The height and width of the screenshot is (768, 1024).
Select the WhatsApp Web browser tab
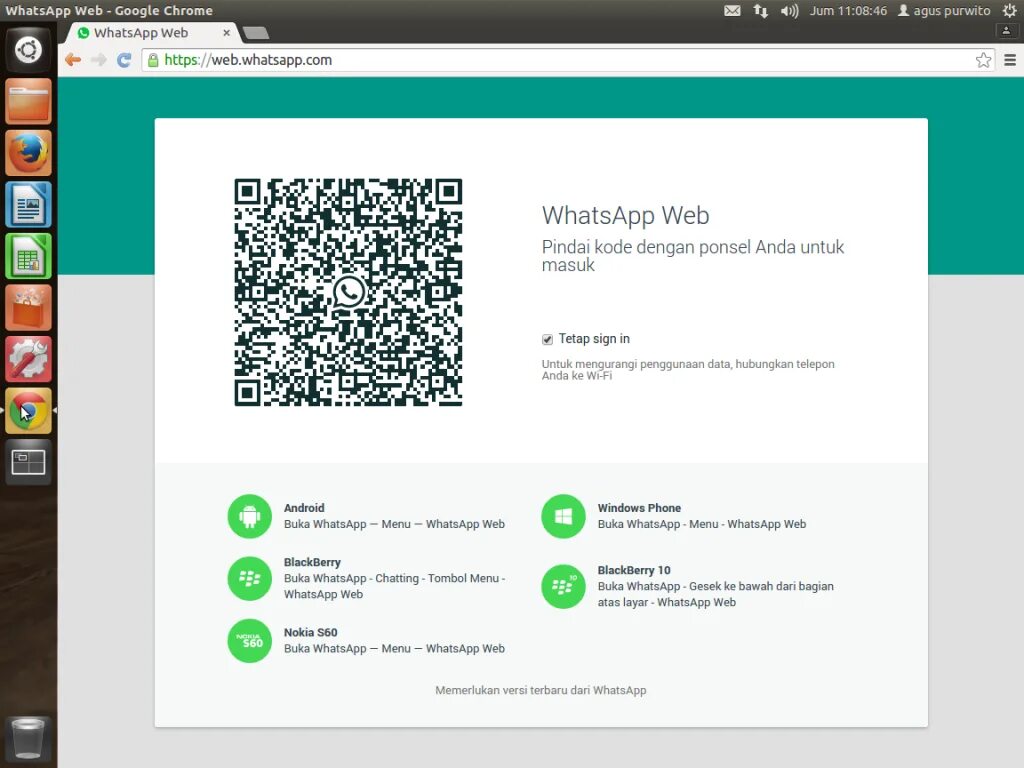click(x=153, y=33)
